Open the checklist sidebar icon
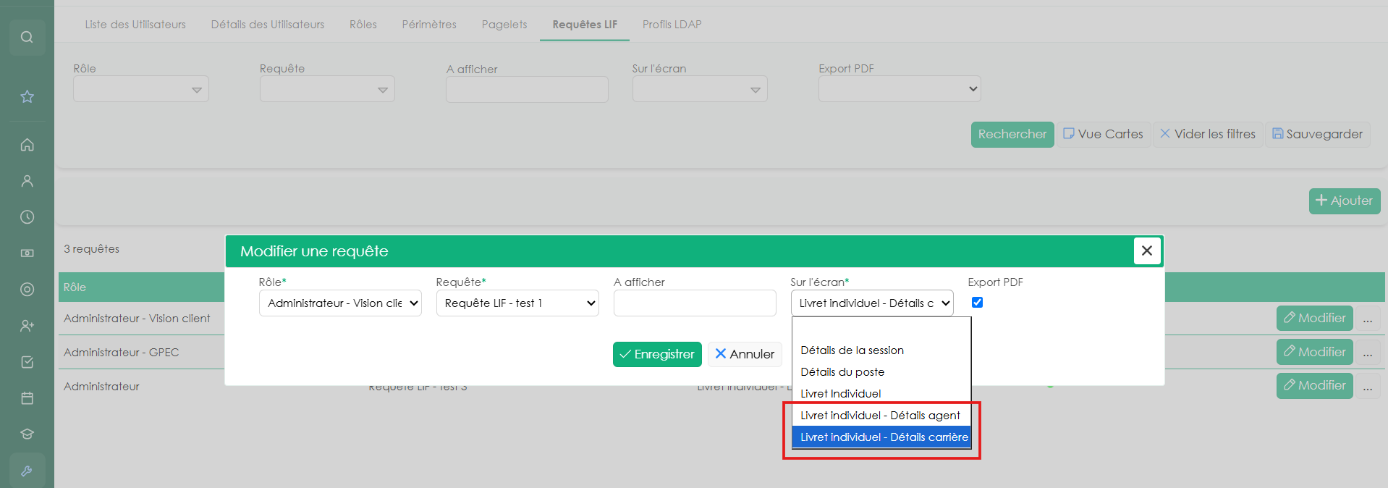This screenshot has height=488, width=1388. pos(27,362)
